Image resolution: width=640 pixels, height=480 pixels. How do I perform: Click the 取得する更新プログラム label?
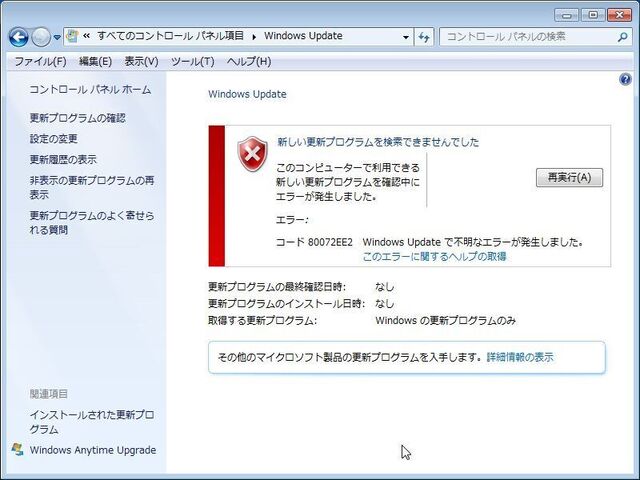[x=262, y=320]
